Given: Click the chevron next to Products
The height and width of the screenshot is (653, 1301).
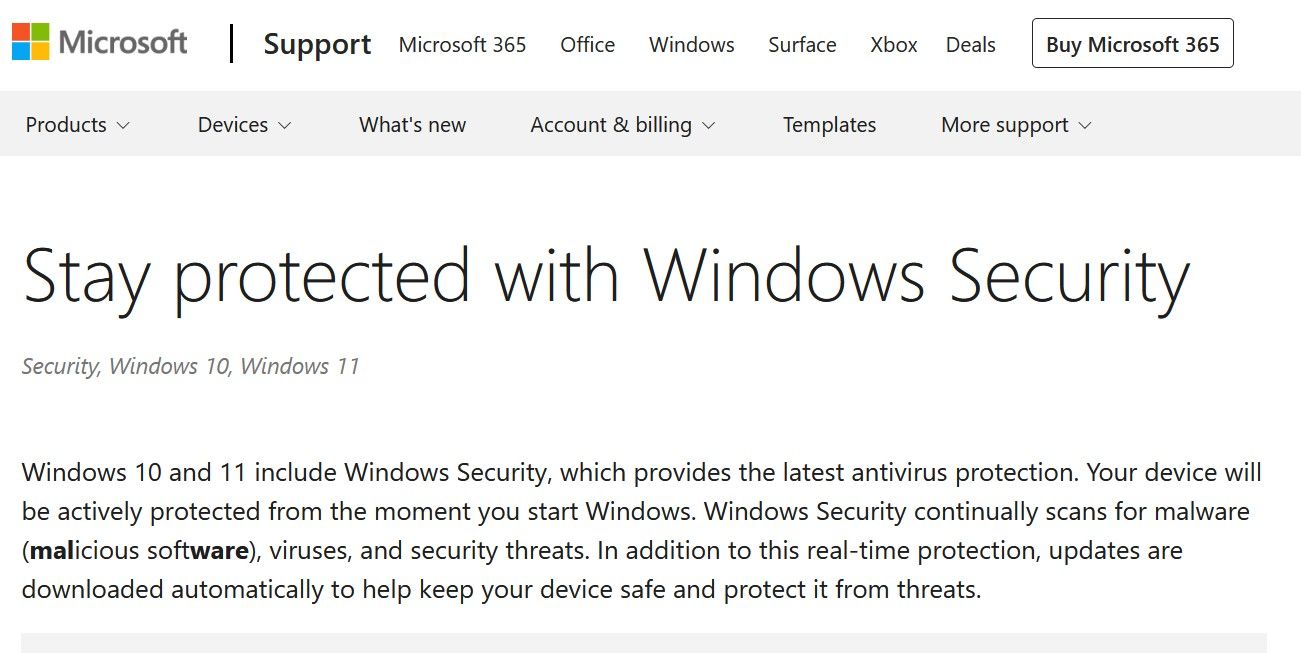Looking at the screenshot, I should pyautogui.click(x=123, y=126).
